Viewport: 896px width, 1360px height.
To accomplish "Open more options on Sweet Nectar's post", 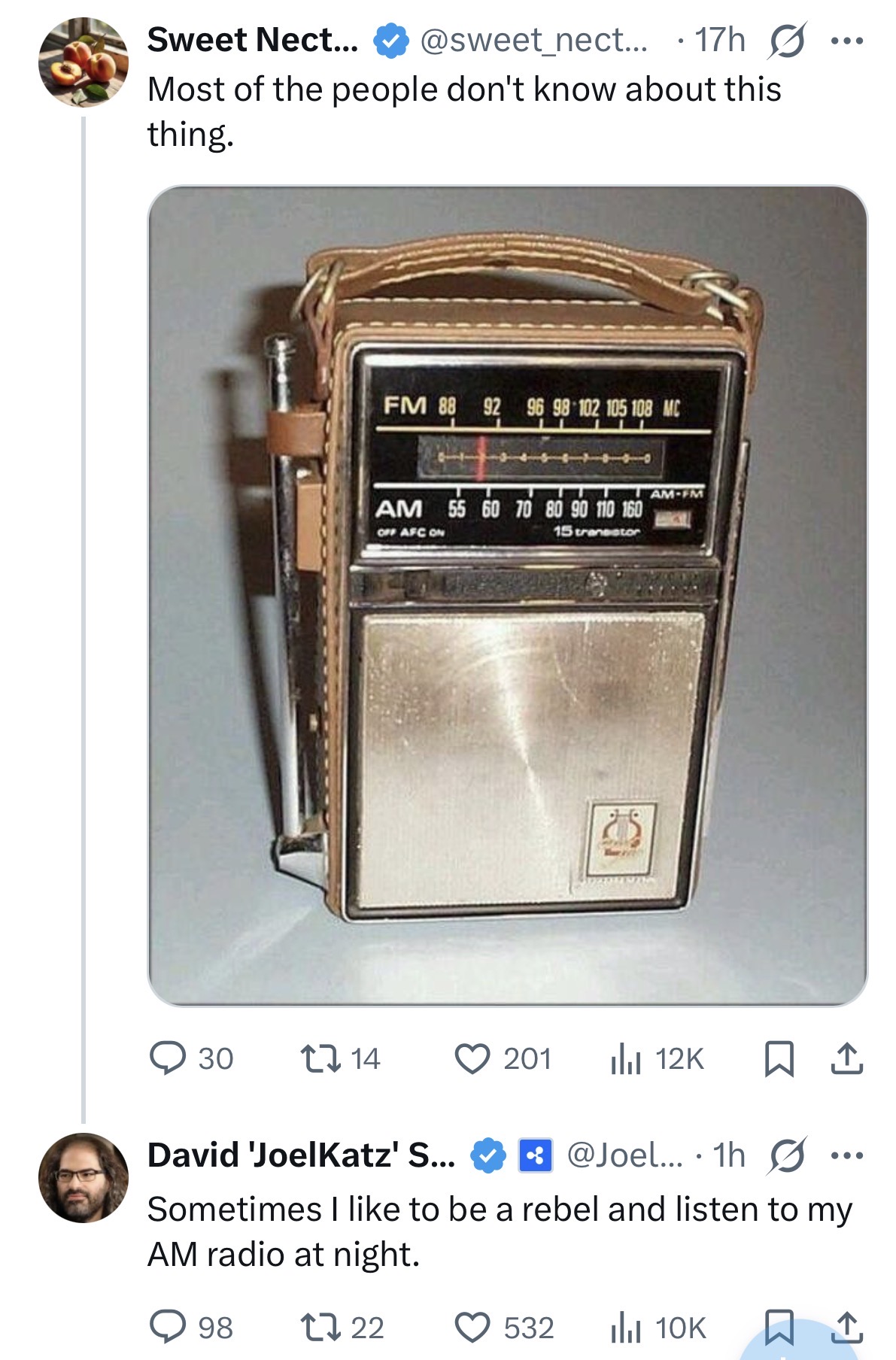I will tap(847, 41).
